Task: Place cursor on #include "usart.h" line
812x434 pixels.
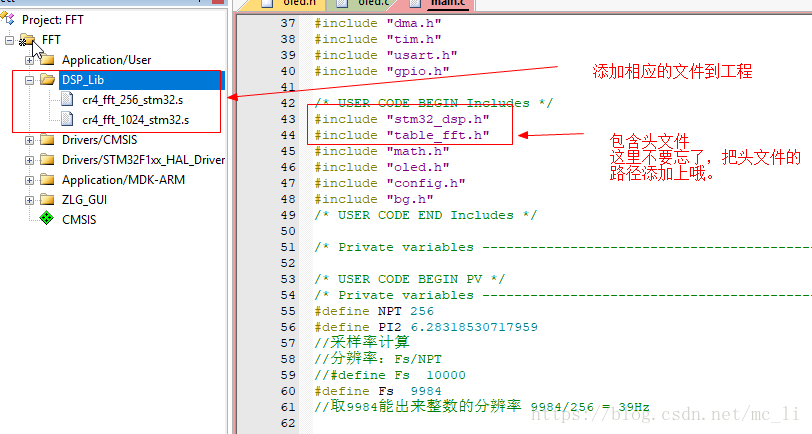Action: (x=386, y=55)
